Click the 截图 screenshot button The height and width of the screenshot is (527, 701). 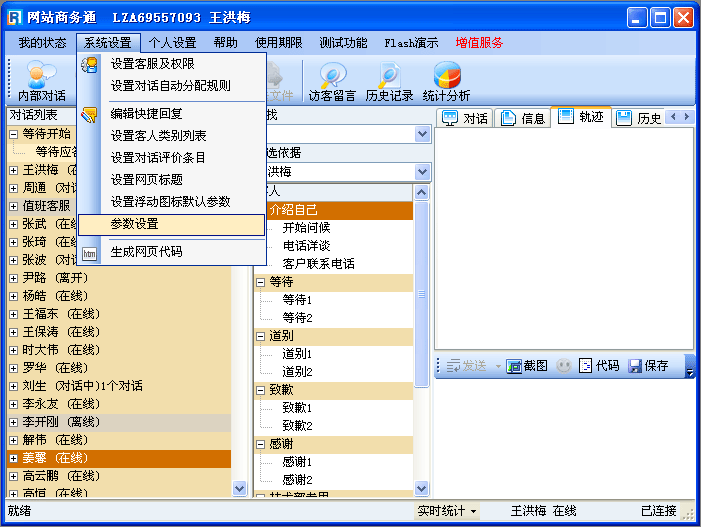(x=527, y=366)
